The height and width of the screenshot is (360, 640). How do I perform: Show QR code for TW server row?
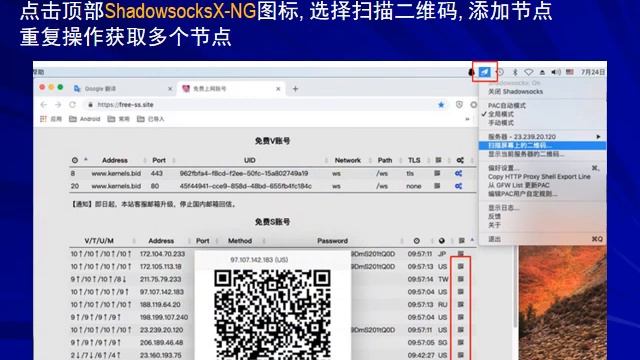click(461, 279)
